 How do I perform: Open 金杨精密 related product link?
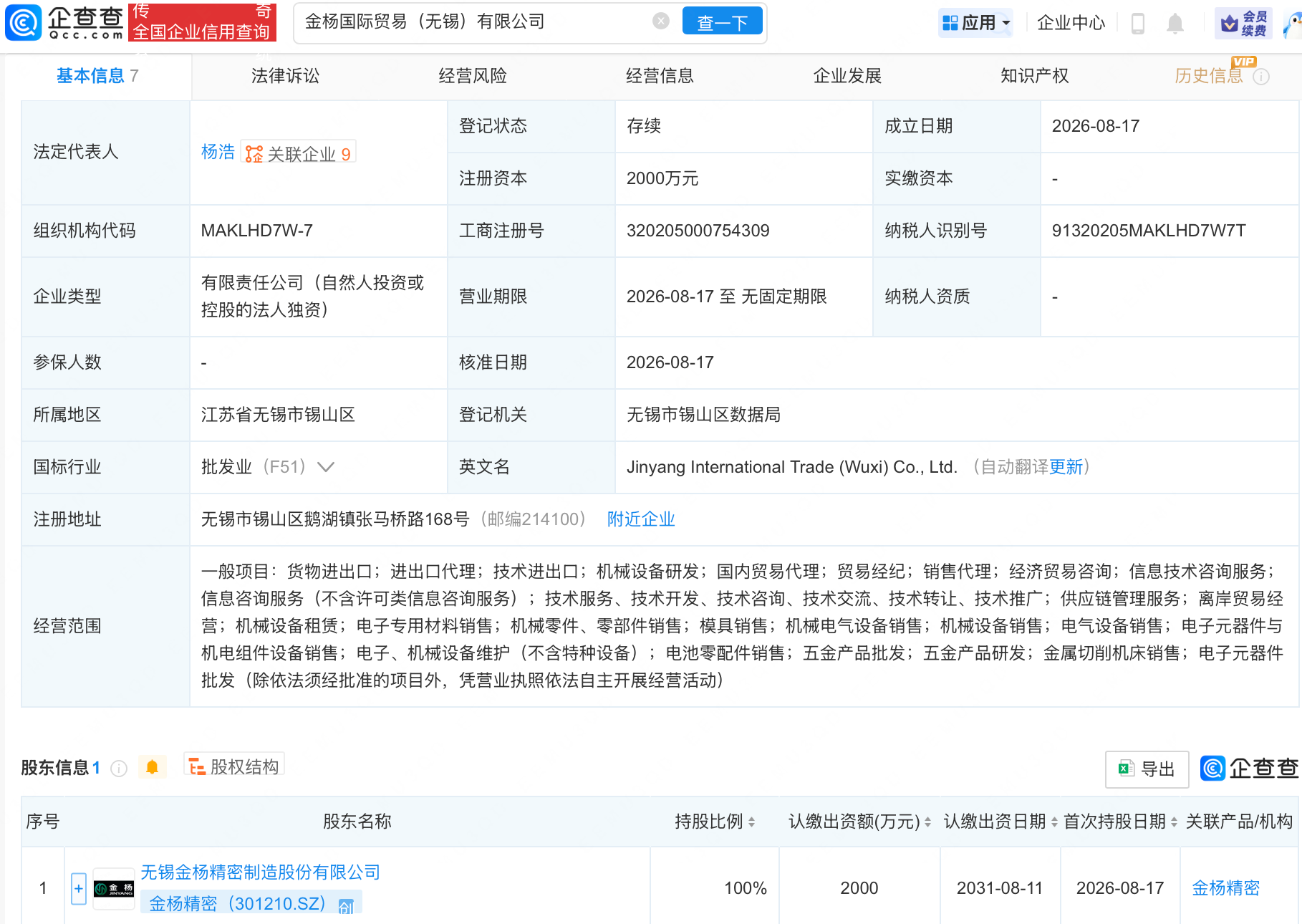pos(1225,888)
